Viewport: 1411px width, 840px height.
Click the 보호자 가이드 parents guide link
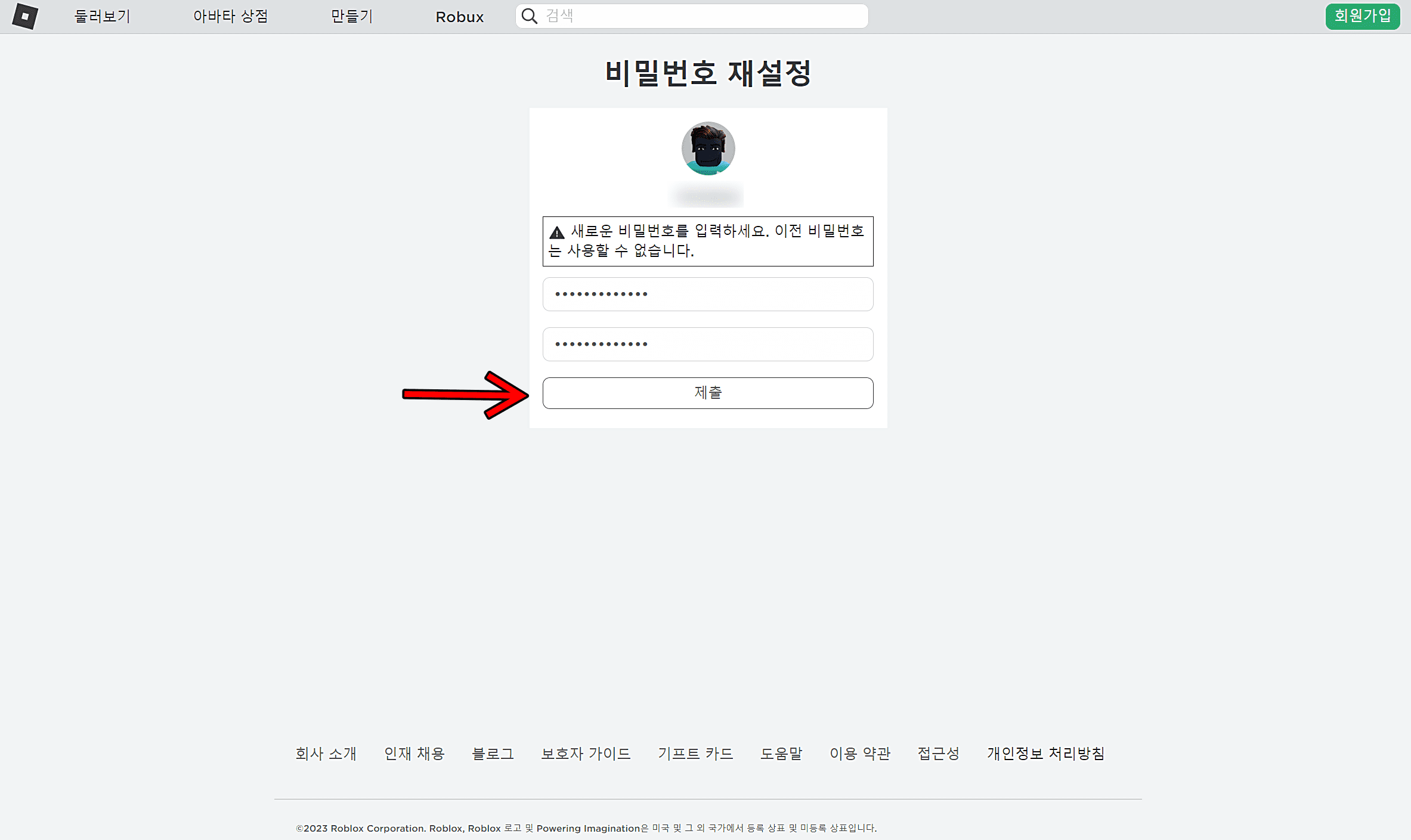586,753
